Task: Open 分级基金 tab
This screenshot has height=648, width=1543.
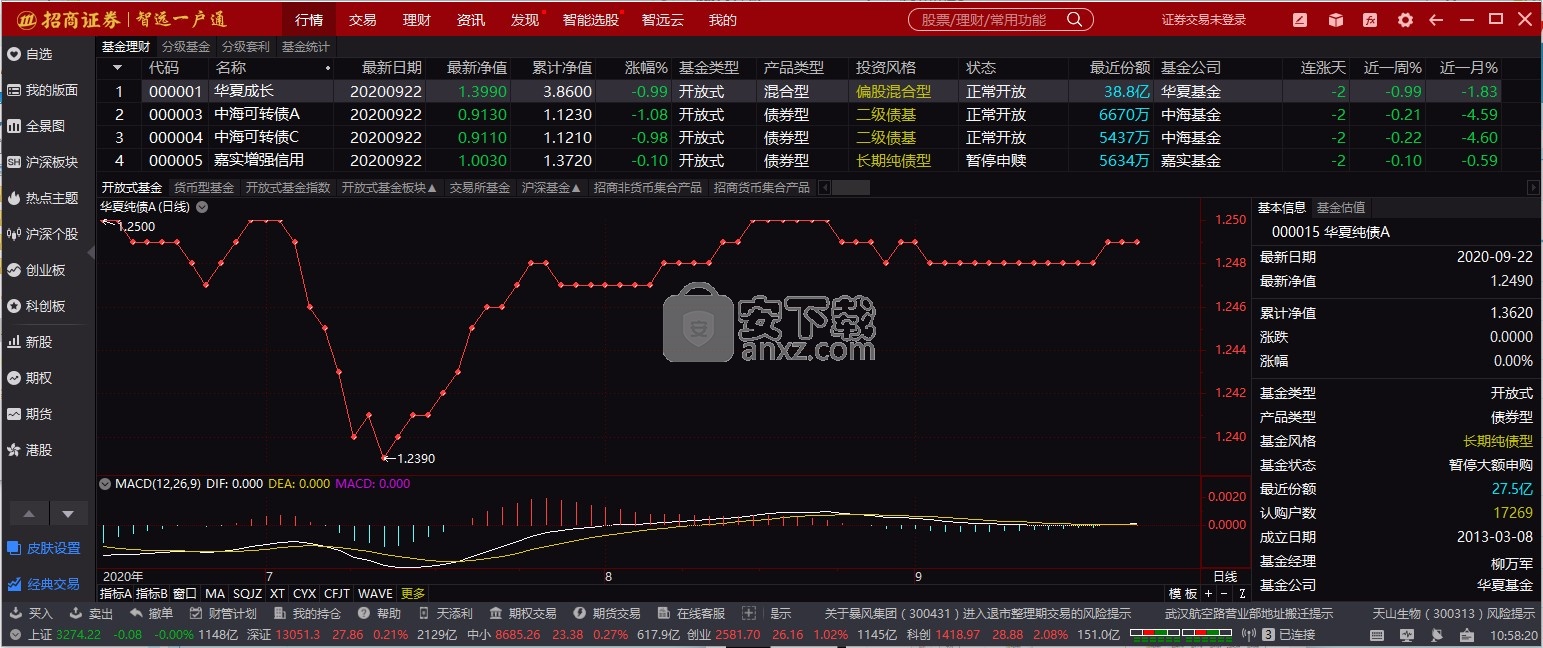Action: click(x=186, y=46)
